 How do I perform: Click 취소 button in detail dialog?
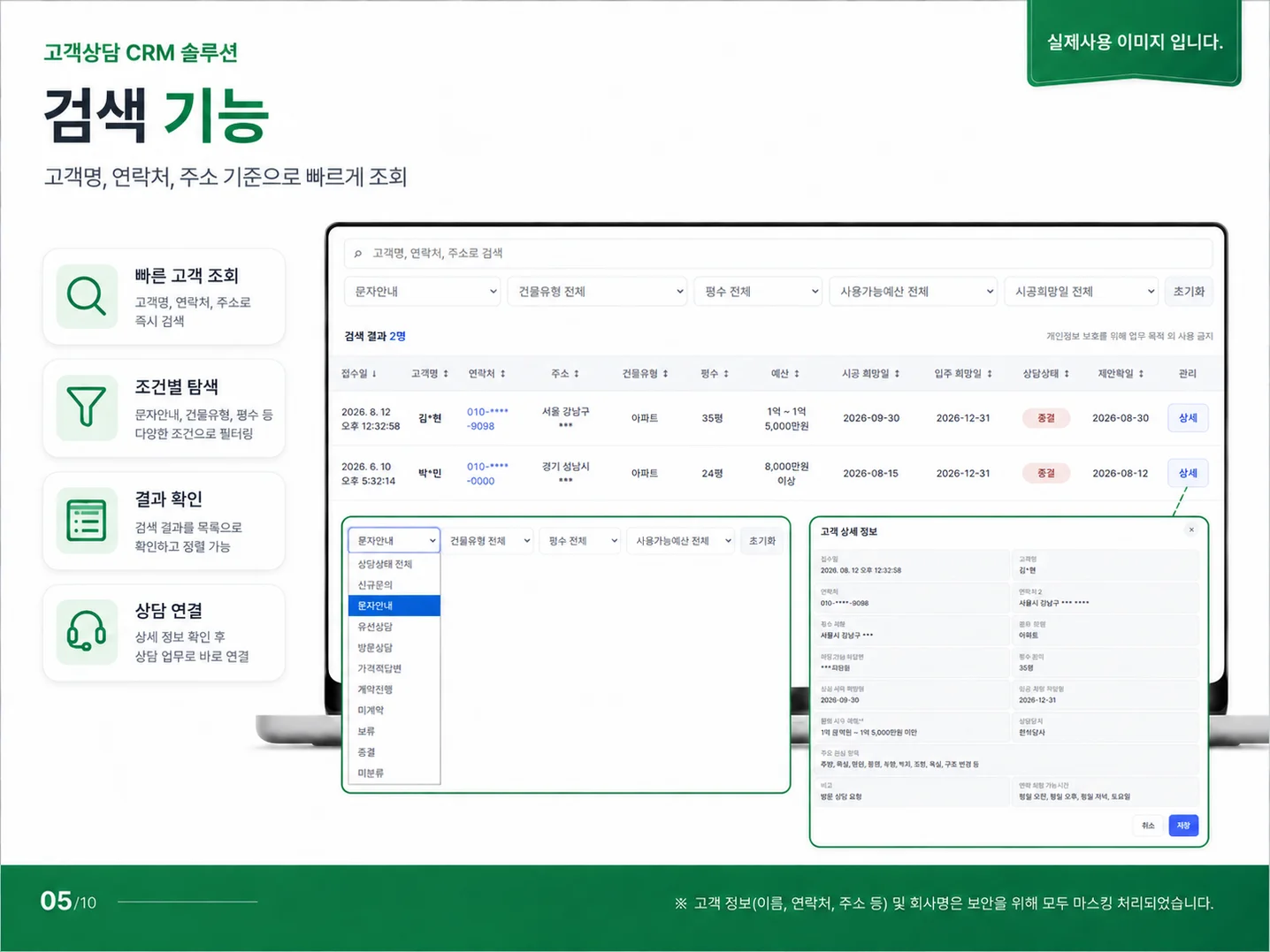click(x=1148, y=826)
